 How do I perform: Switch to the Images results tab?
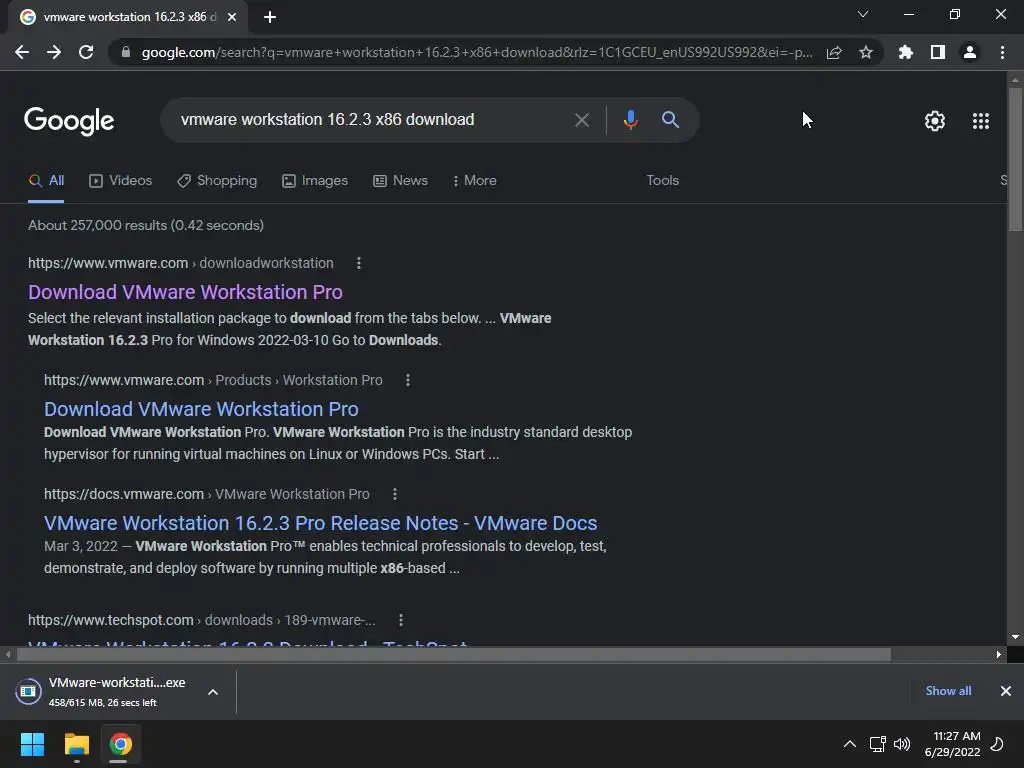point(315,181)
